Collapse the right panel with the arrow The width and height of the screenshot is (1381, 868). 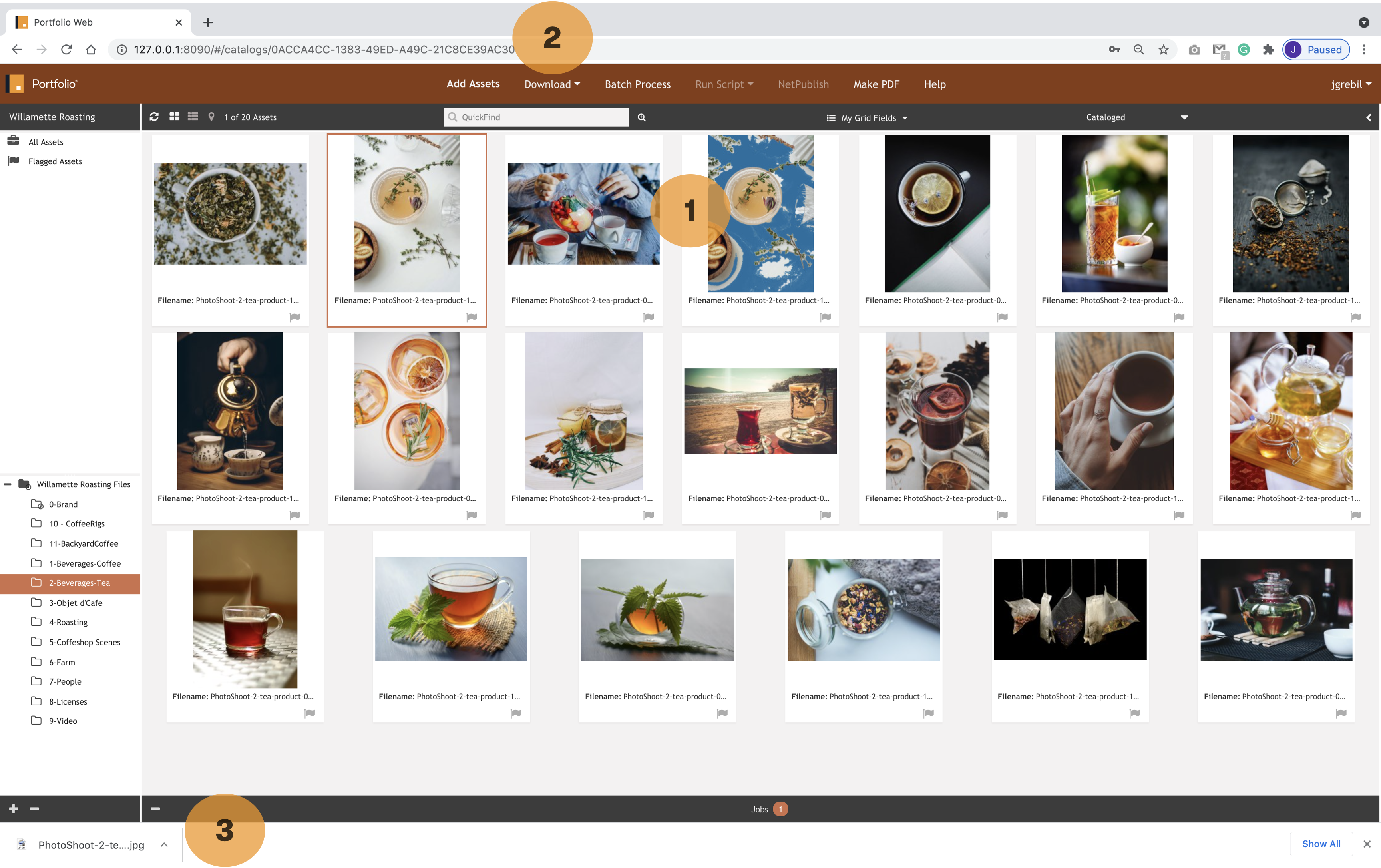click(1369, 117)
